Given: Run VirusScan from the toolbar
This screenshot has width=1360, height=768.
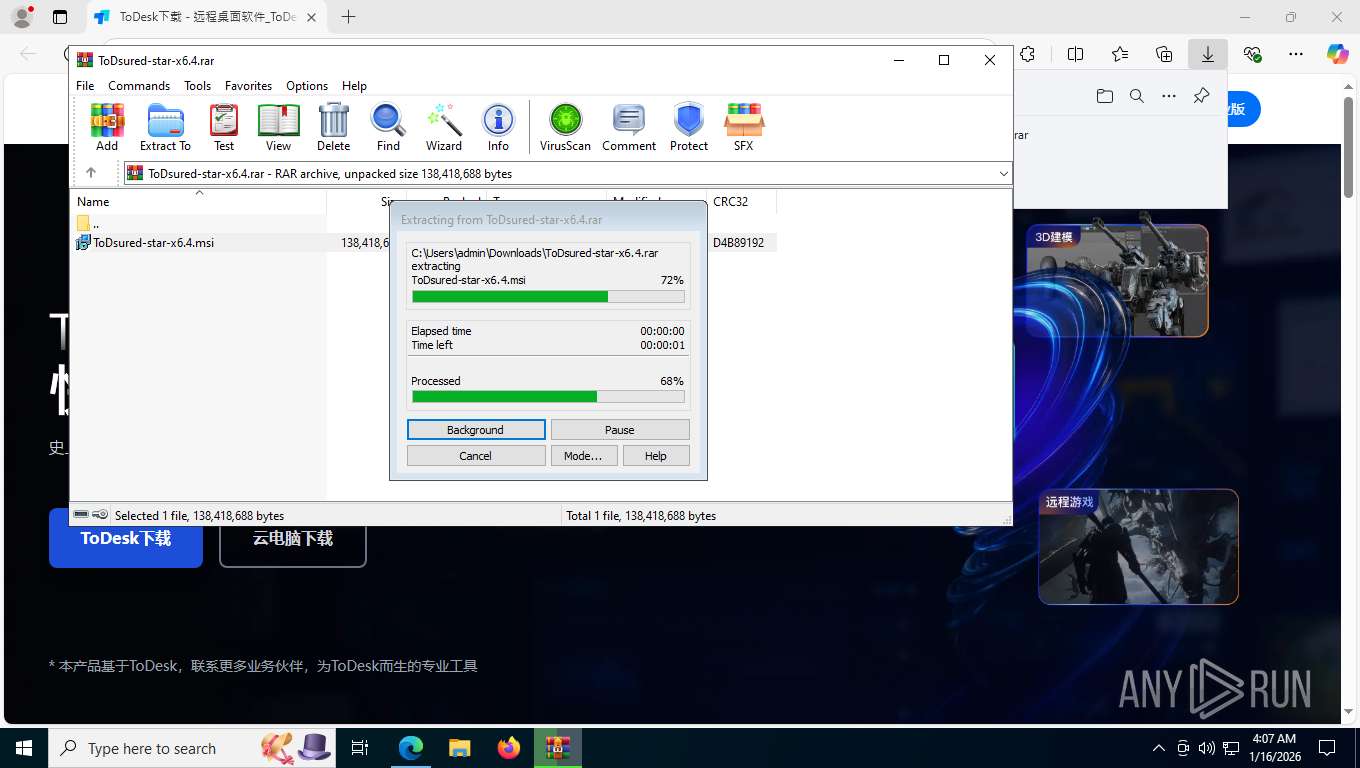Looking at the screenshot, I should tap(565, 127).
